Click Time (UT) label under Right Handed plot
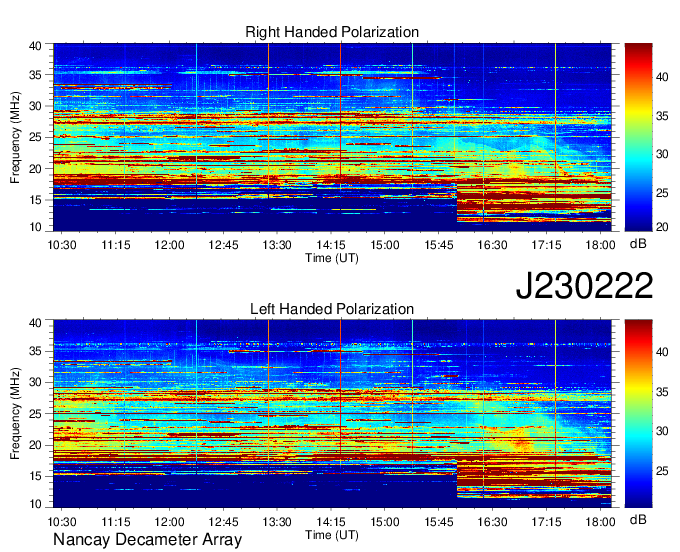680x552 pixels. [332, 258]
